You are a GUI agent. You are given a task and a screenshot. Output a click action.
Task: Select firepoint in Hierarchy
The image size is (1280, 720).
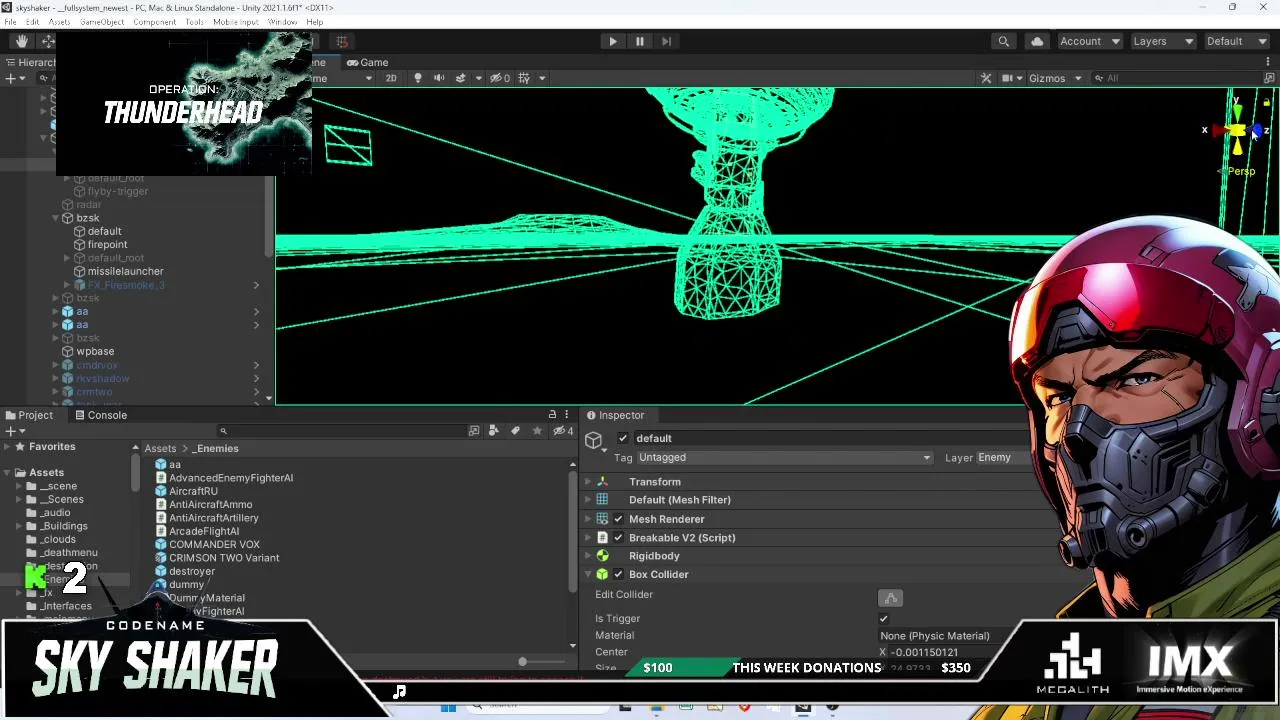(107, 244)
